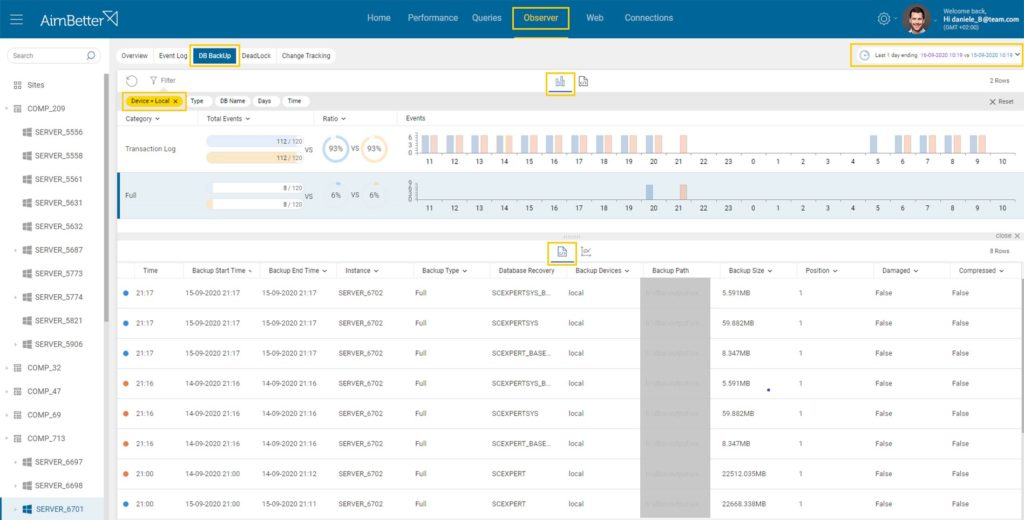Click the DB Name filter chip
The width and height of the screenshot is (1024, 520).
pyautogui.click(x=232, y=101)
